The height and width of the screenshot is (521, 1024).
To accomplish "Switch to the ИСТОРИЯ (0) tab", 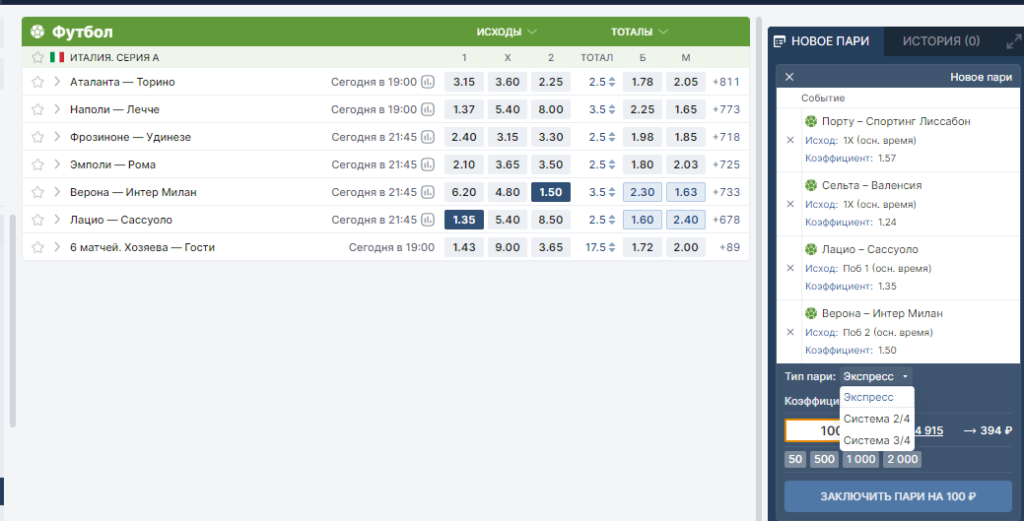I will 941,41.
